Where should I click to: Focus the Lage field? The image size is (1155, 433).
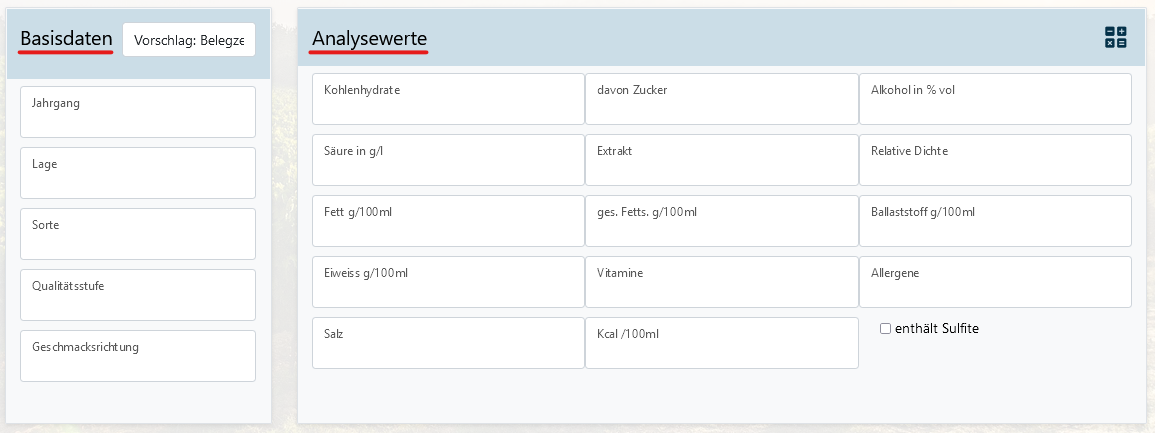[x=138, y=173]
